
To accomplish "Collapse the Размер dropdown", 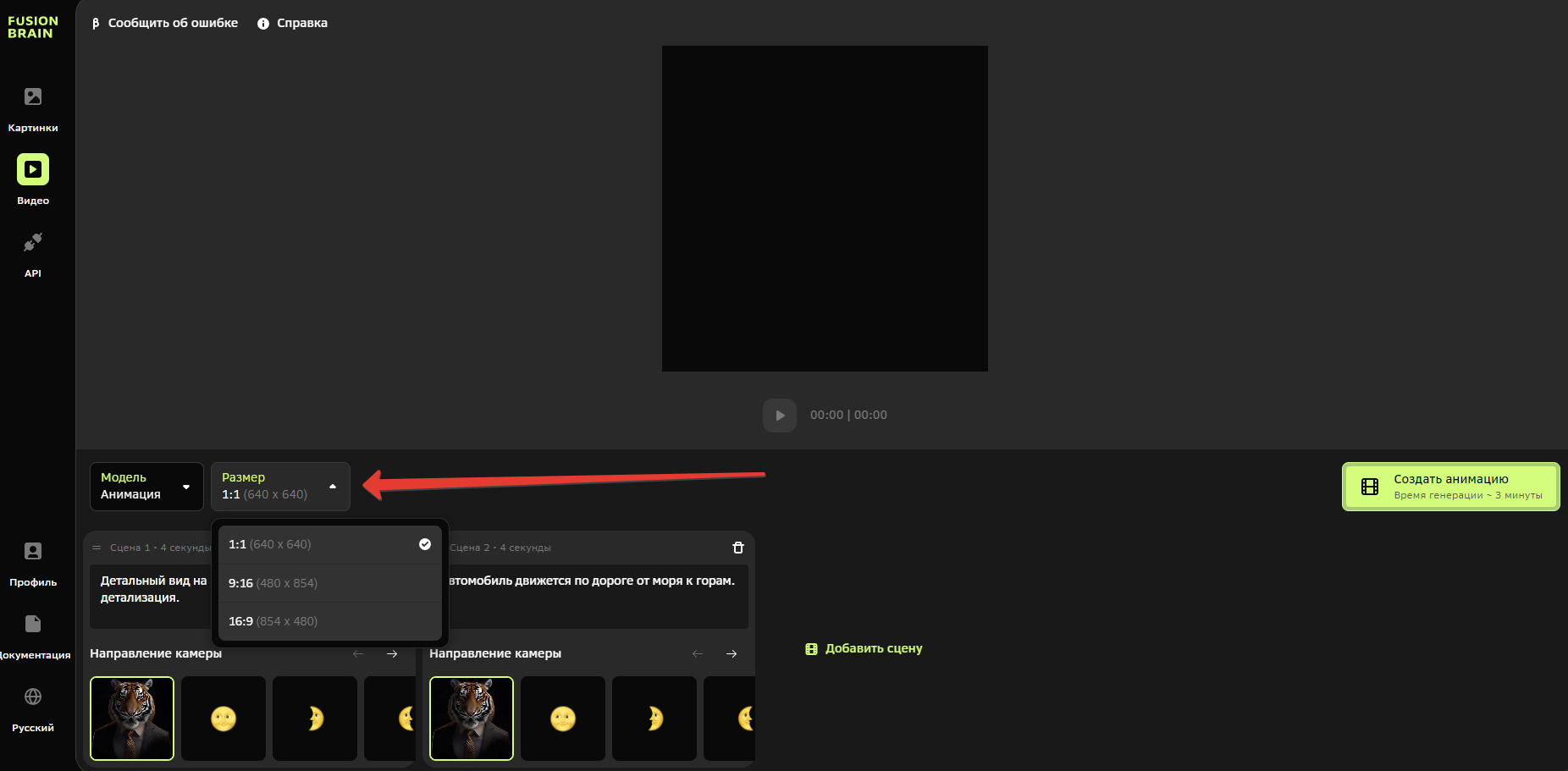I will (280, 487).
